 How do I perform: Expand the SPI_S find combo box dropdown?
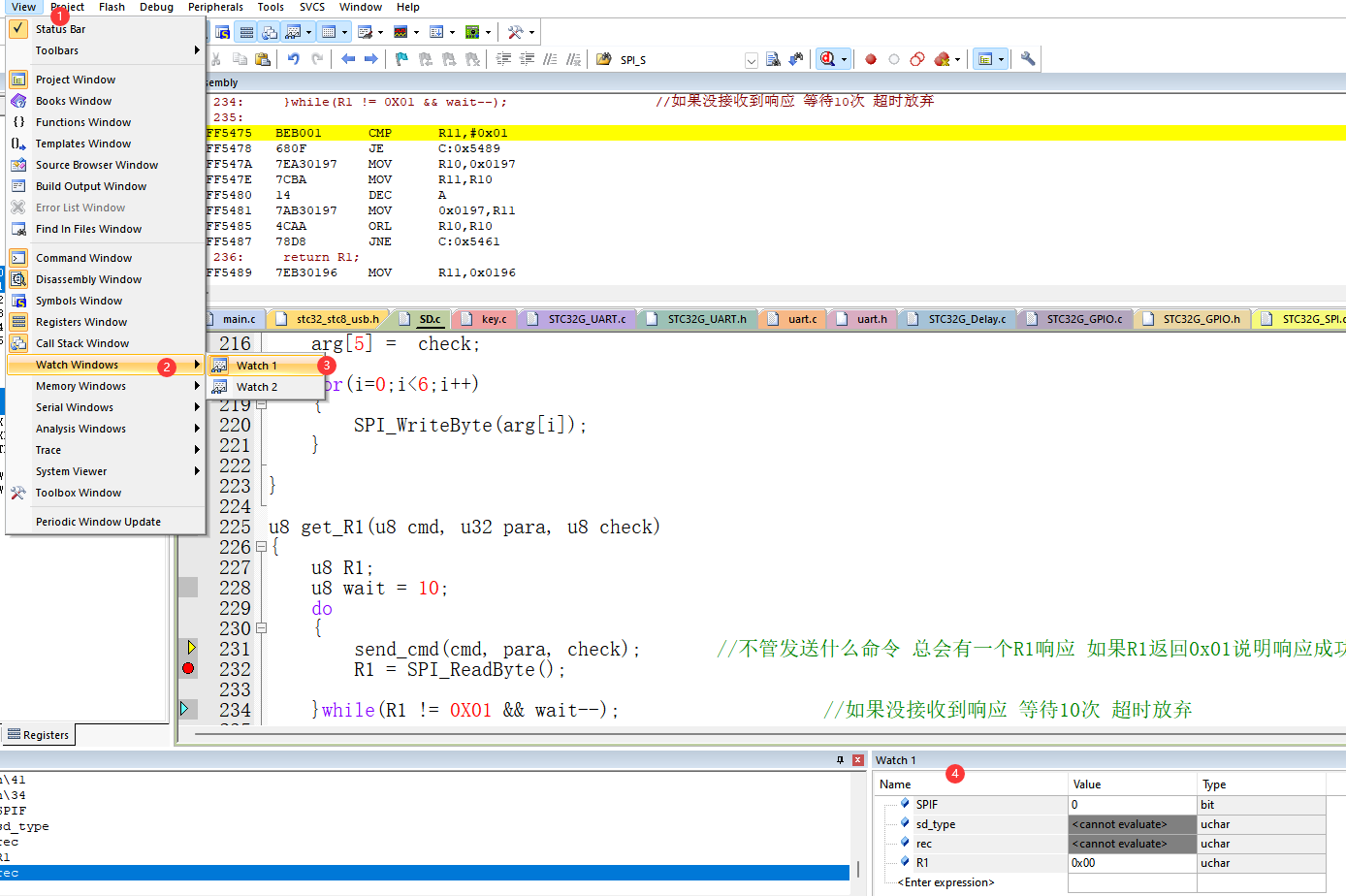[751, 60]
